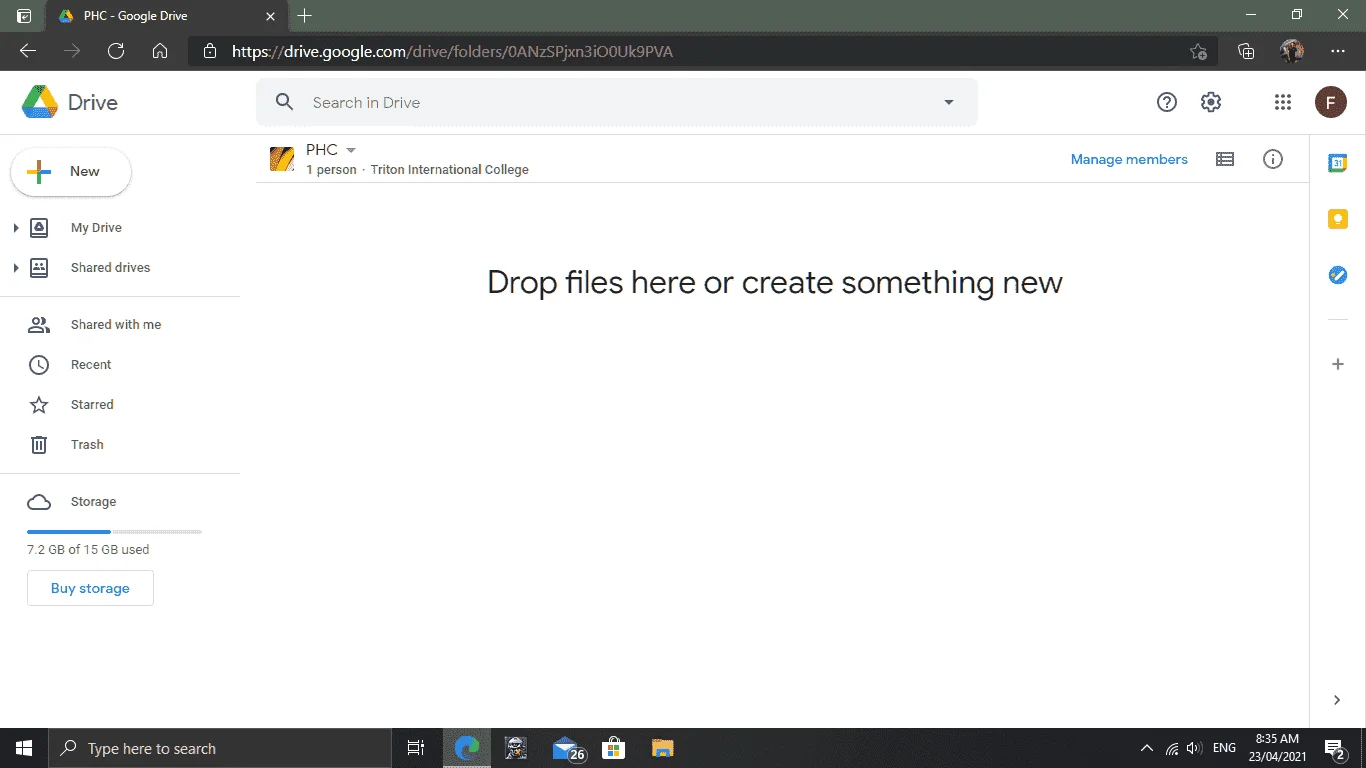Open the Google apps grid icon
1366x768 pixels.
click(x=1283, y=102)
